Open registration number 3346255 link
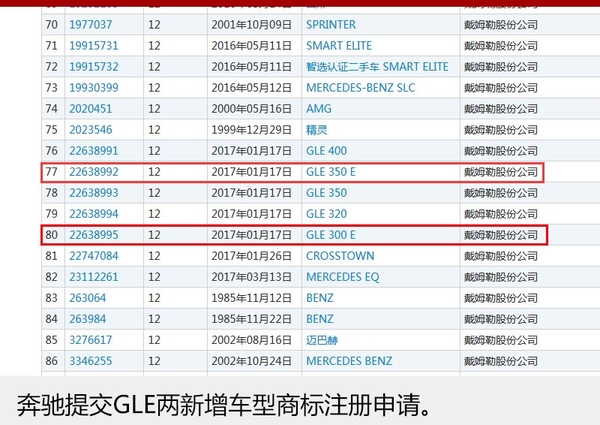The image size is (600, 425). [91, 361]
